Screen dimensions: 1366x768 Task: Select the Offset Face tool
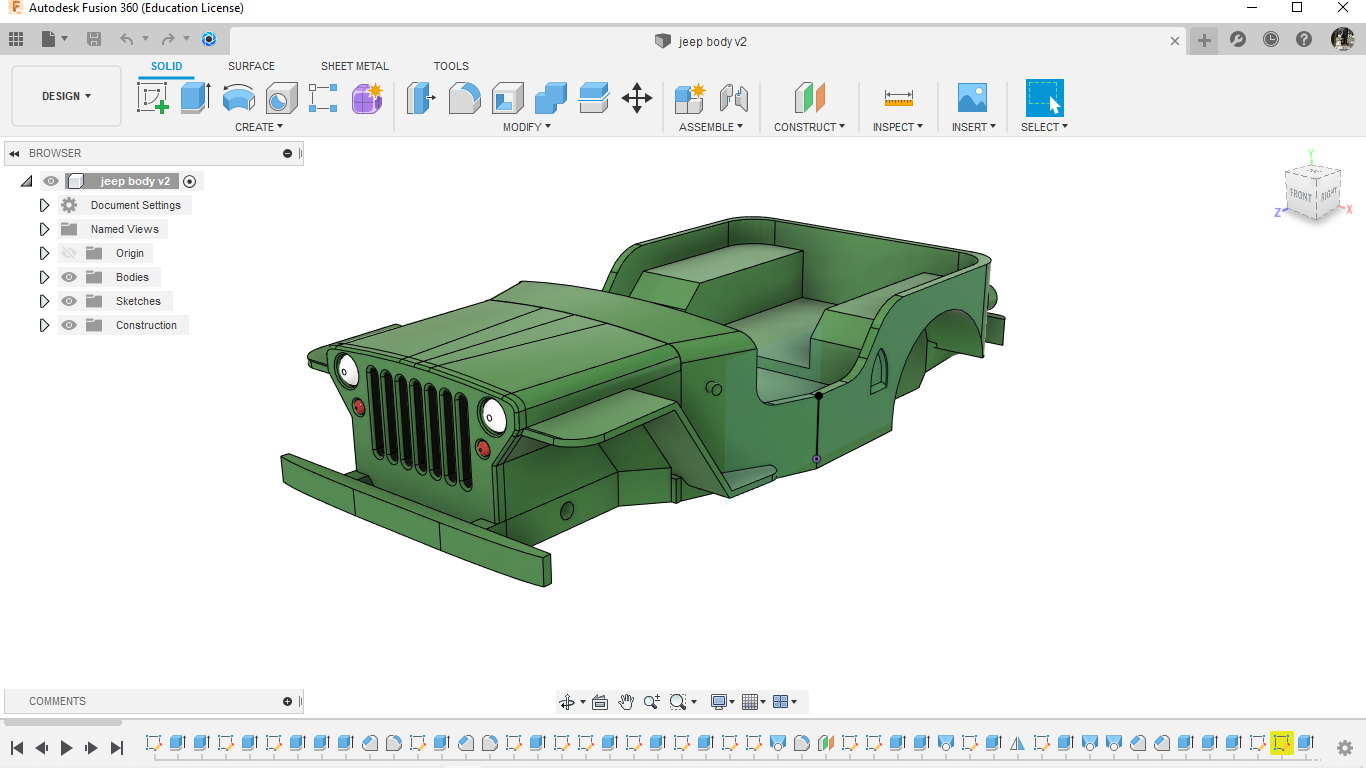point(594,98)
